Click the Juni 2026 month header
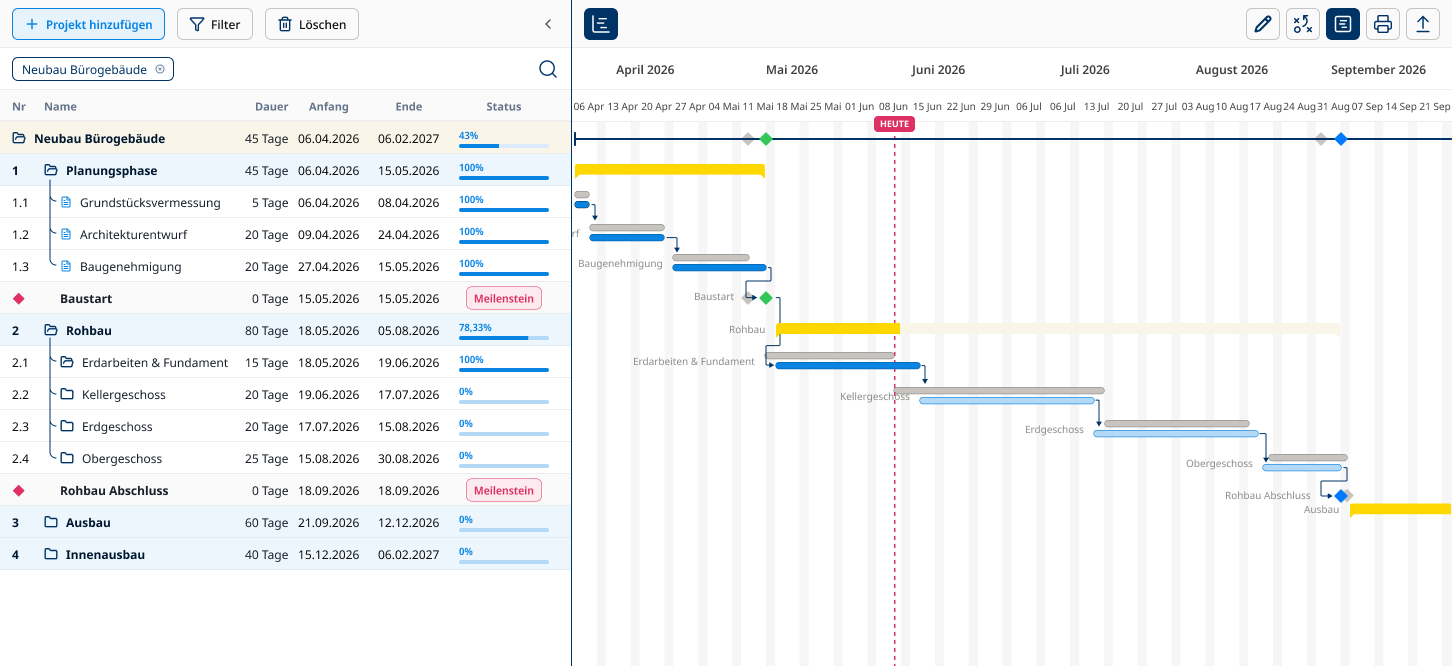Viewport: 1452px width, 666px height. (x=938, y=70)
